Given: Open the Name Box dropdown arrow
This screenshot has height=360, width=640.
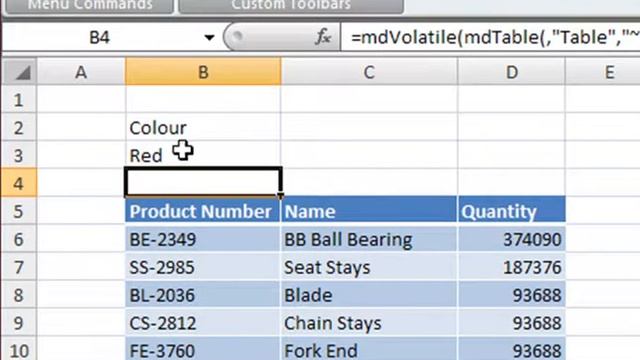Looking at the screenshot, I should (x=209, y=38).
